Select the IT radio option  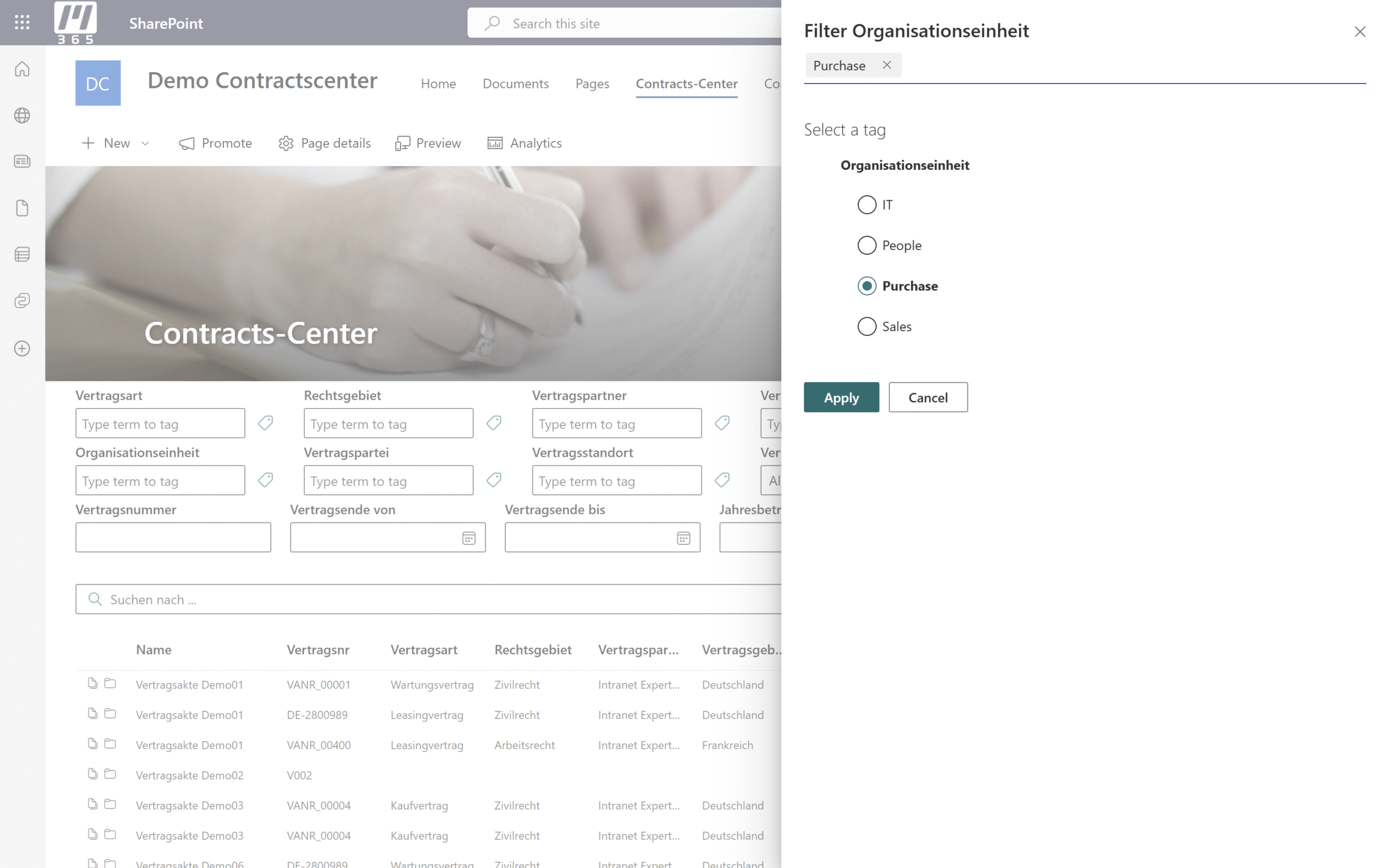866,205
